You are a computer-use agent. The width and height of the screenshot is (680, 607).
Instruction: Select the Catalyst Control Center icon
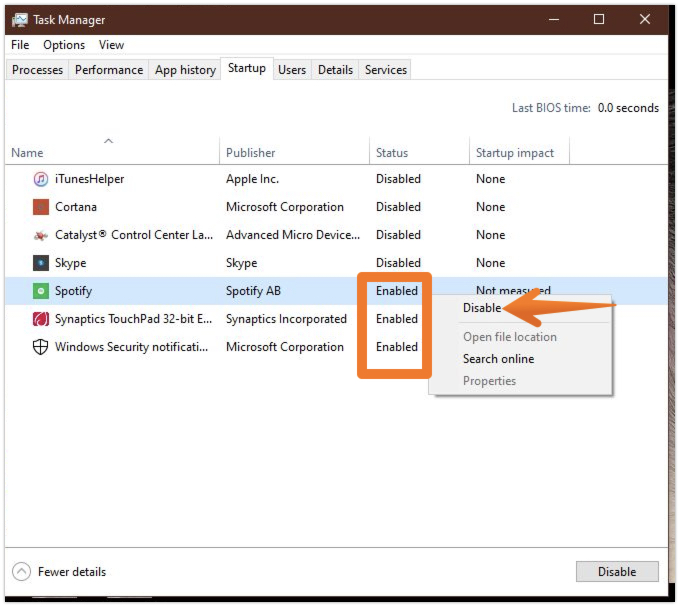coord(41,235)
